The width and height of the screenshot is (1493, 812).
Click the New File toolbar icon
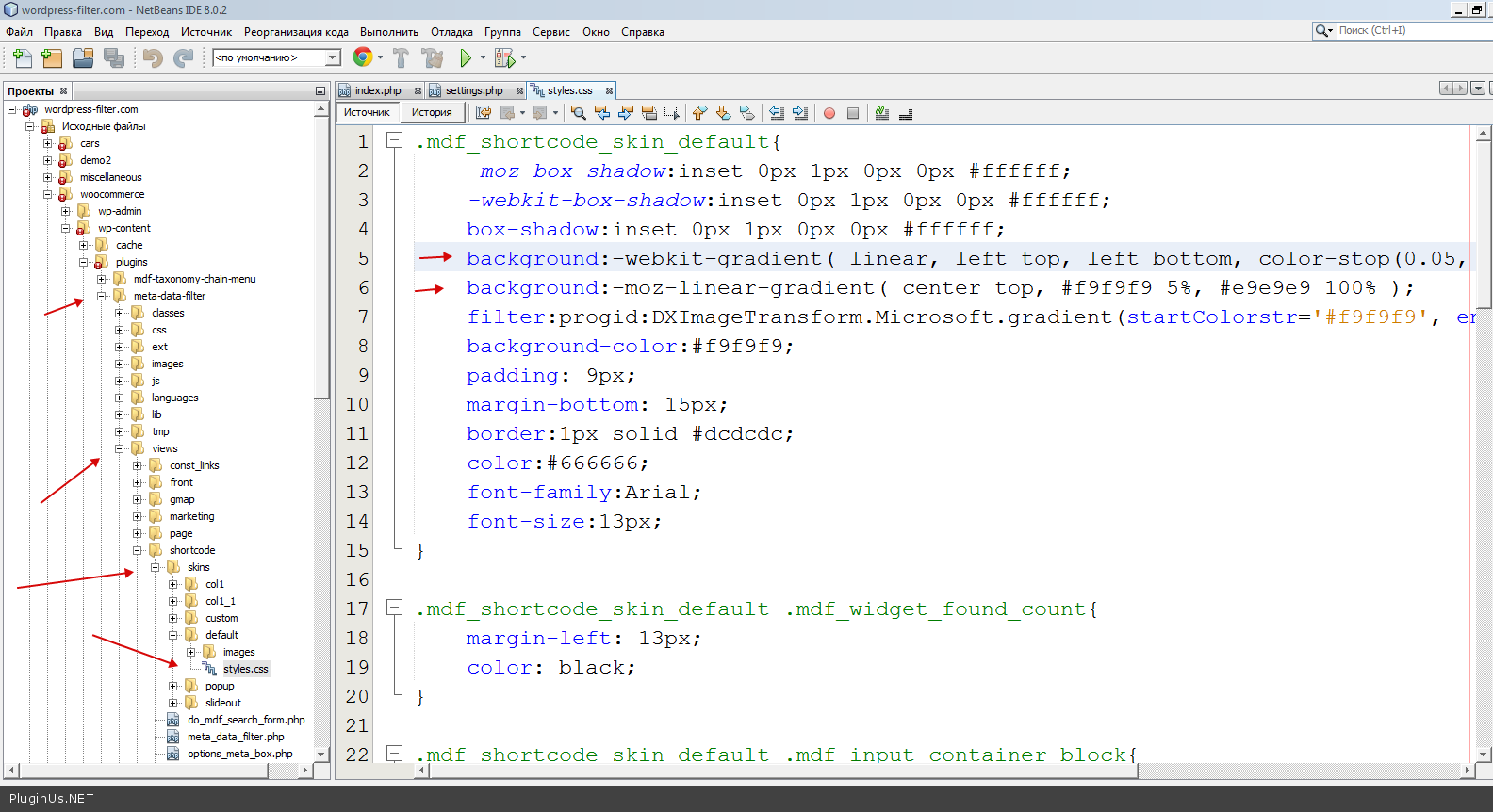(22, 58)
